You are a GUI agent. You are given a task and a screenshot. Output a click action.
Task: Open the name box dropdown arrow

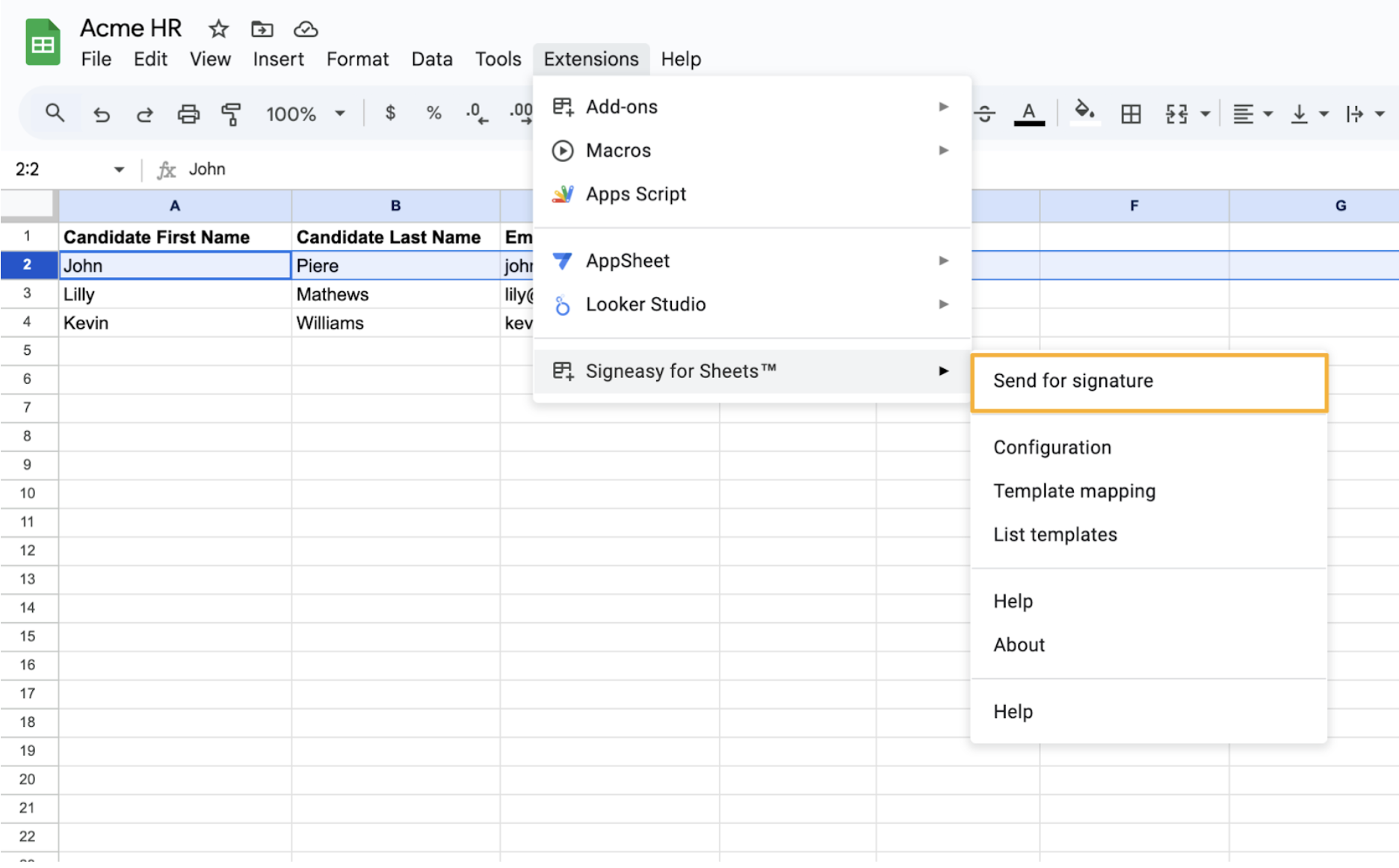coord(119,170)
